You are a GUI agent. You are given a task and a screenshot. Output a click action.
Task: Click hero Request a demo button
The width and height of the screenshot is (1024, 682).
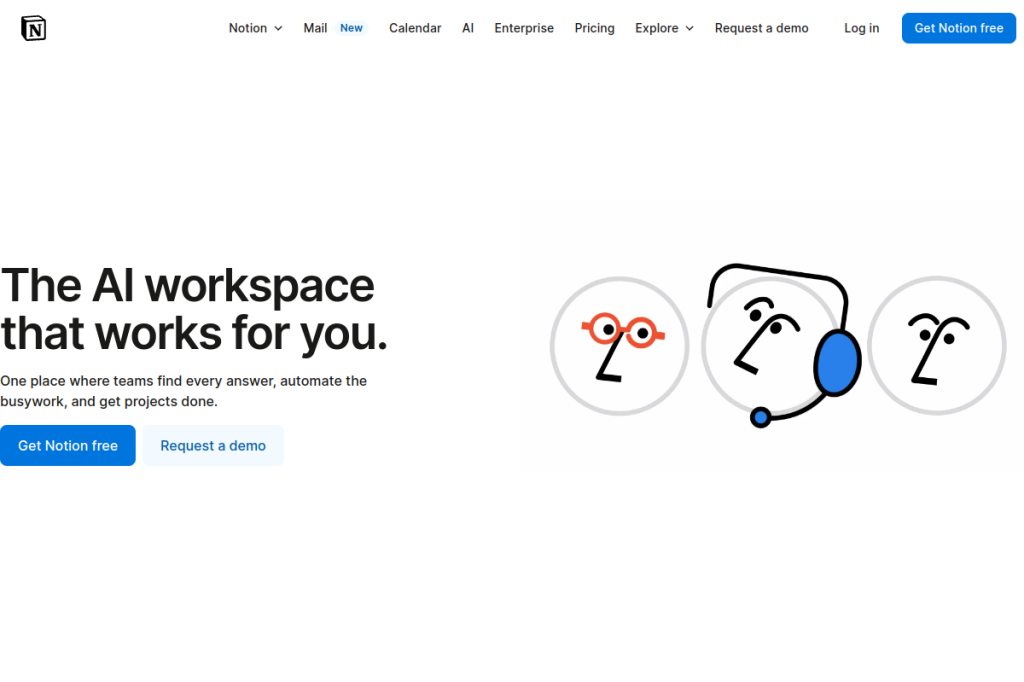click(x=213, y=446)
